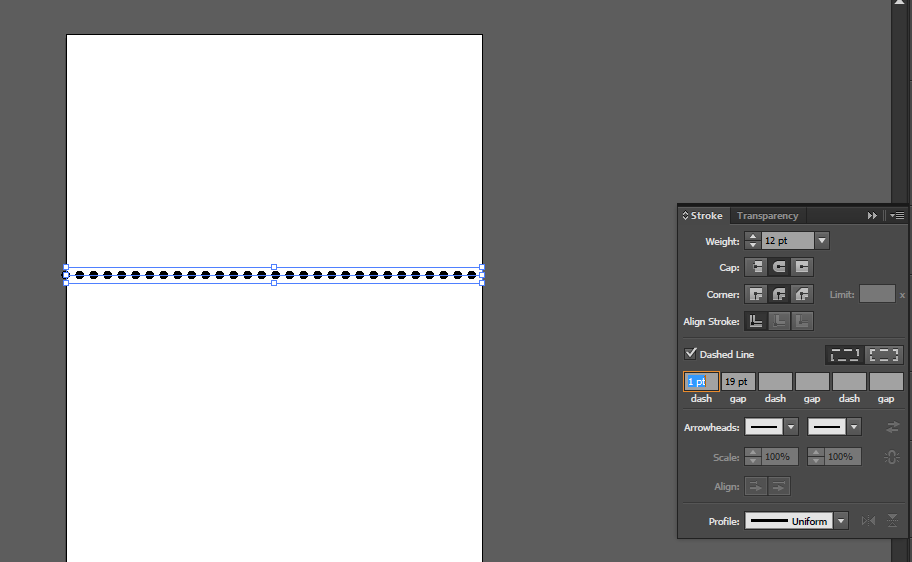Choose the Bevel Join corner icon
Screen dimensions: 912x562
(802, 294)
